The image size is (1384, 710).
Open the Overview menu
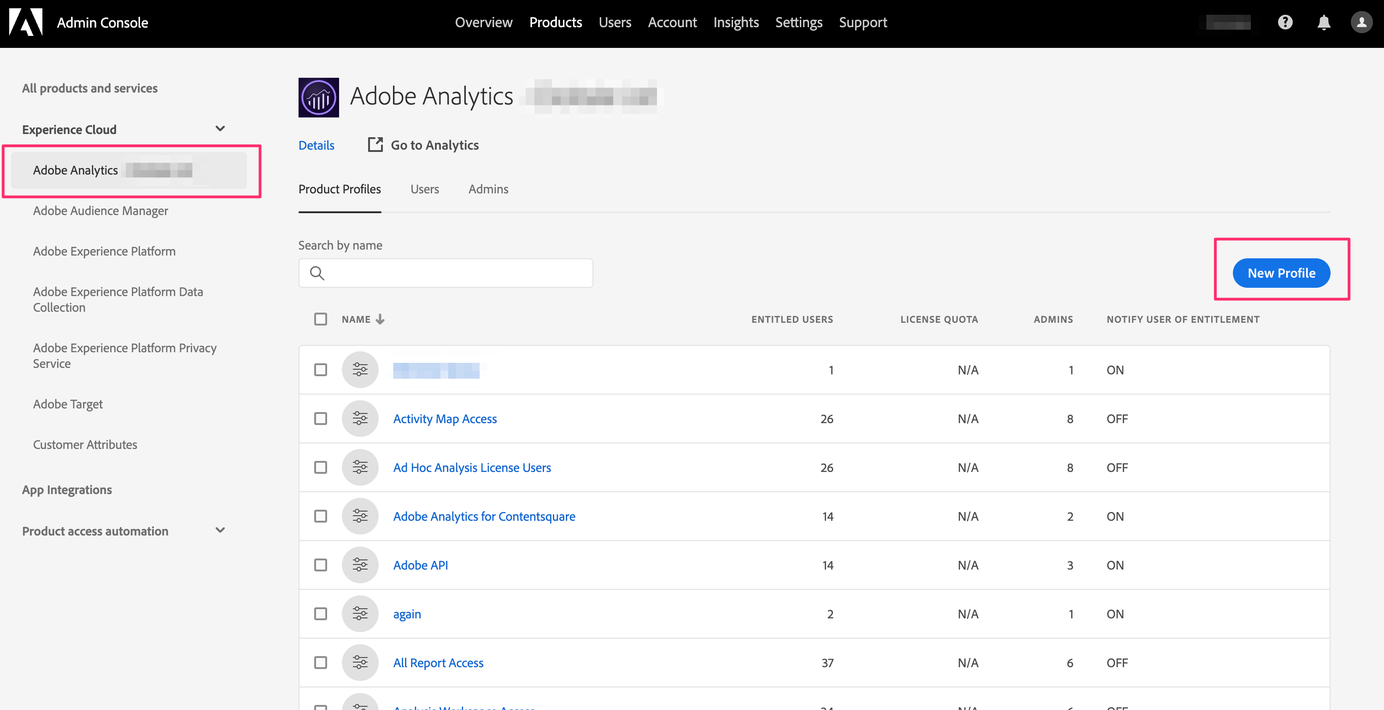(x=484, y=22)
